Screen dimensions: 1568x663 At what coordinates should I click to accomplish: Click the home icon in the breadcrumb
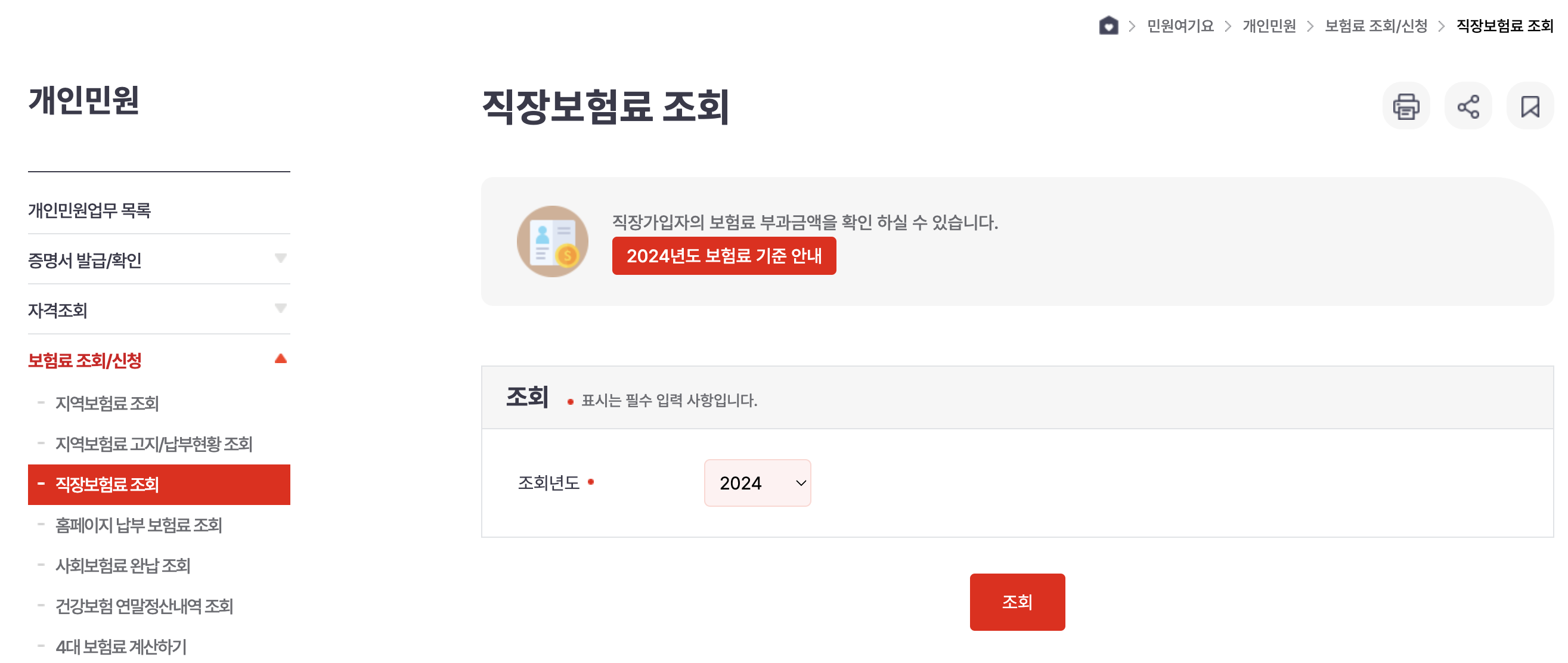pyautogui.click(x=1110, y=26)
